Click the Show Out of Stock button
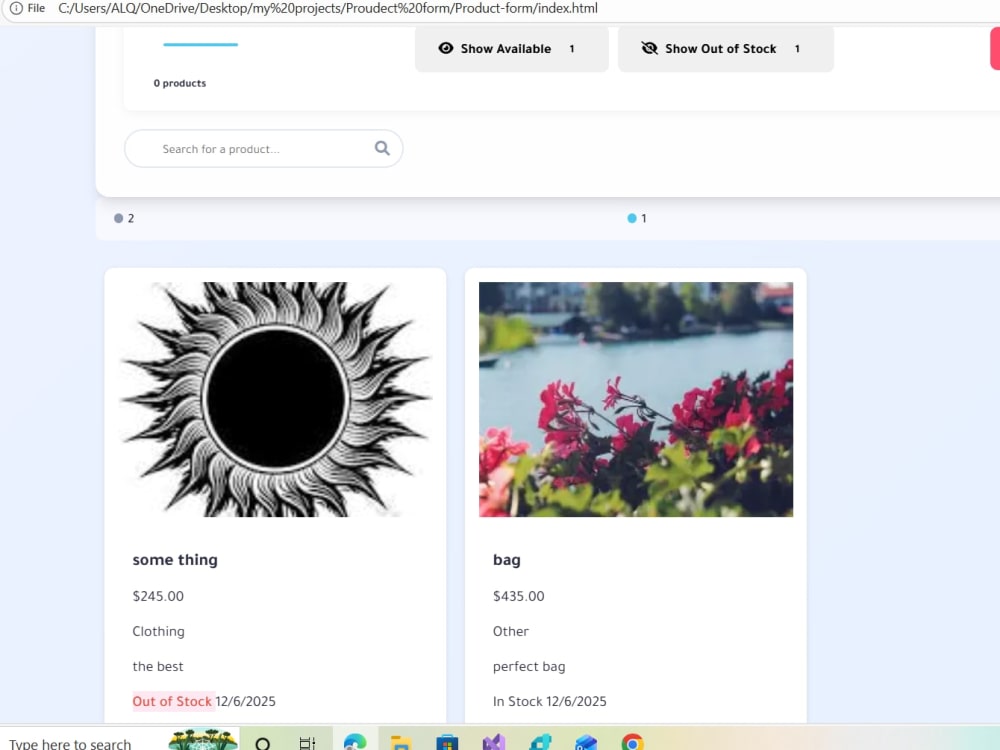The height and width of the screenshot is (750, 1000). coord(726,48)
